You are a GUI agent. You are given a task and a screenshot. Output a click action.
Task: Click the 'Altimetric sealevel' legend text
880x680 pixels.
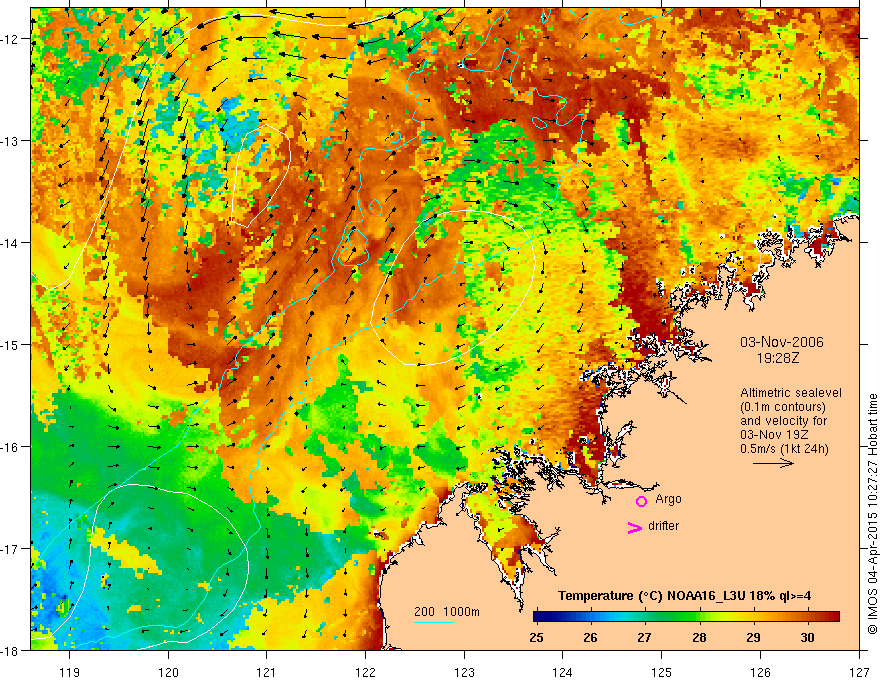[791, 393]
